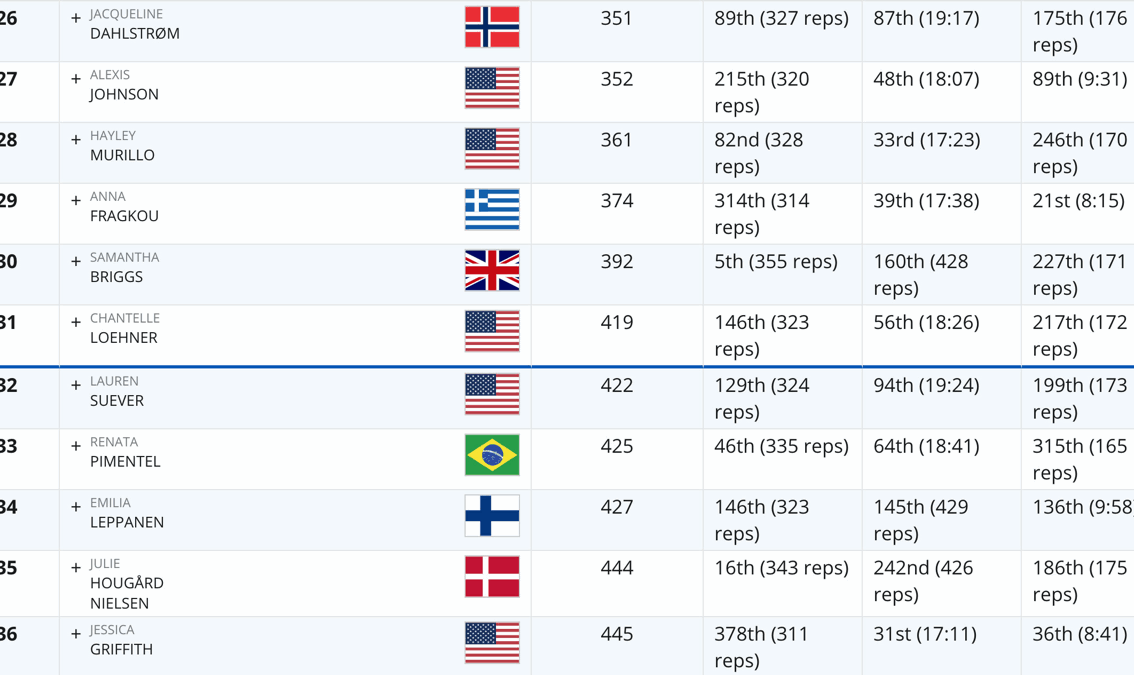Expand Hayley Murillo's athlete details
The width and height of the screenshot is (1134, 675).
pyautogui.click(x=76, y=140)
